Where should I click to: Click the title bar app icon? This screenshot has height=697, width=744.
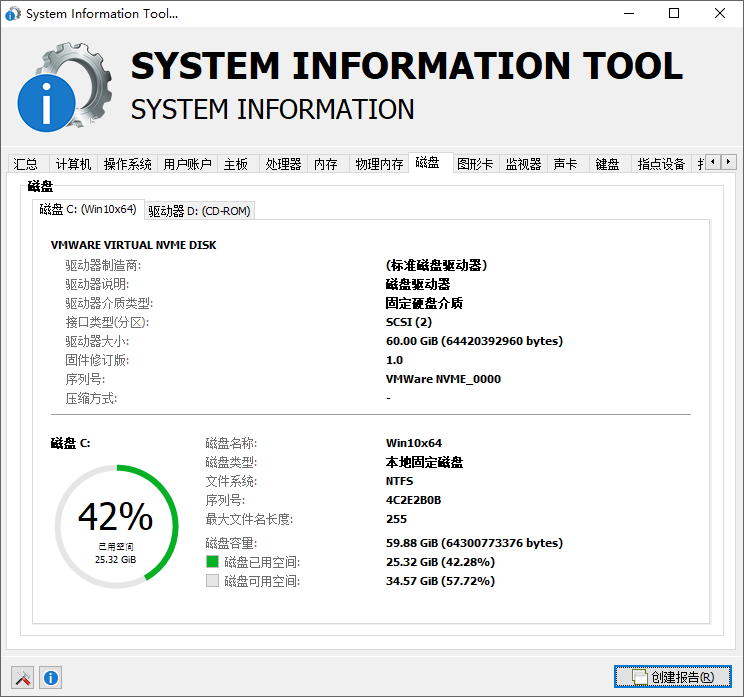13,13
